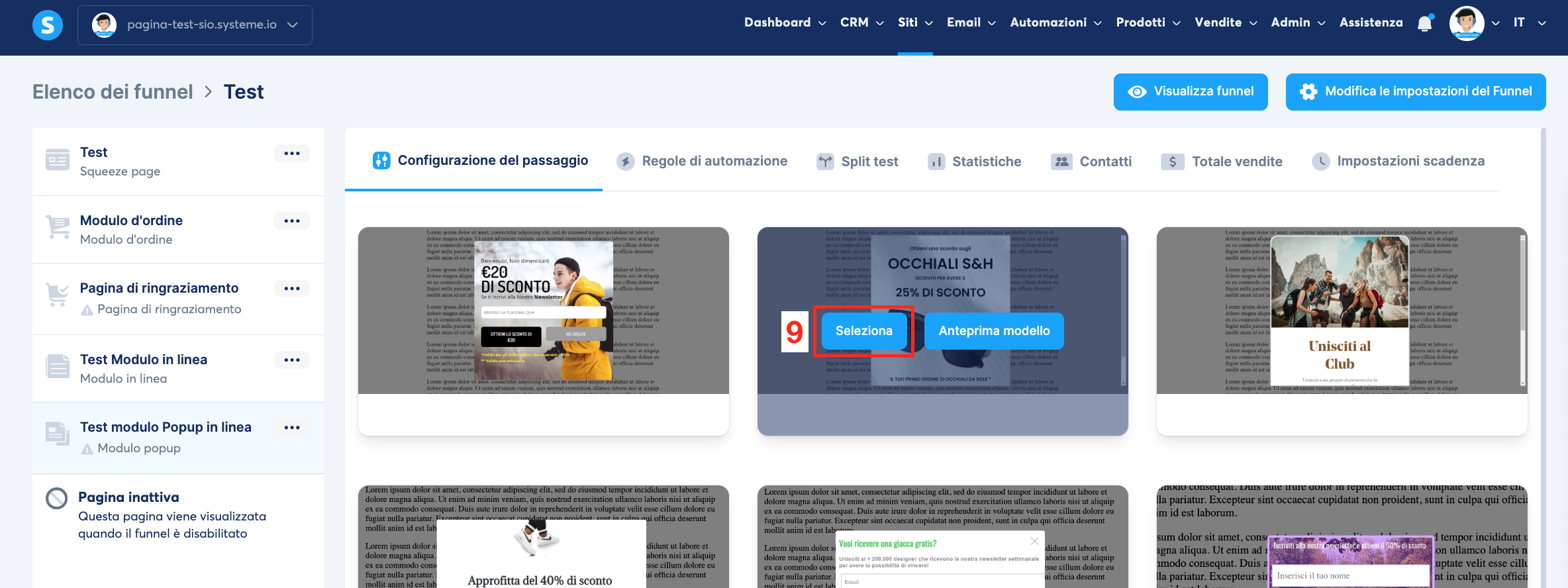
Task: Switch to the Contatti tab
Action: click(1091, 162)
